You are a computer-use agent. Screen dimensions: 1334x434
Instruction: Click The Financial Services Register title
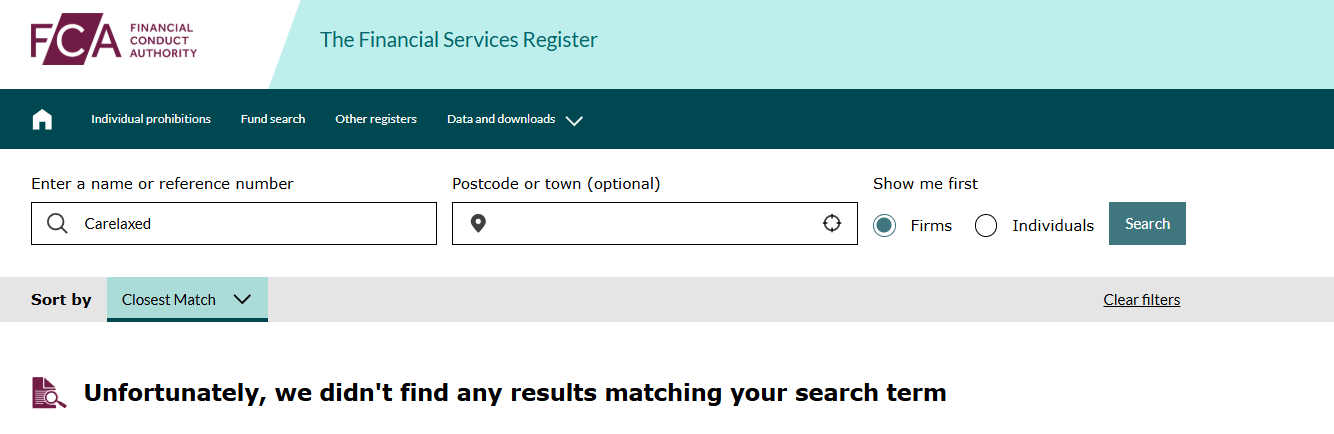(459, 40)
